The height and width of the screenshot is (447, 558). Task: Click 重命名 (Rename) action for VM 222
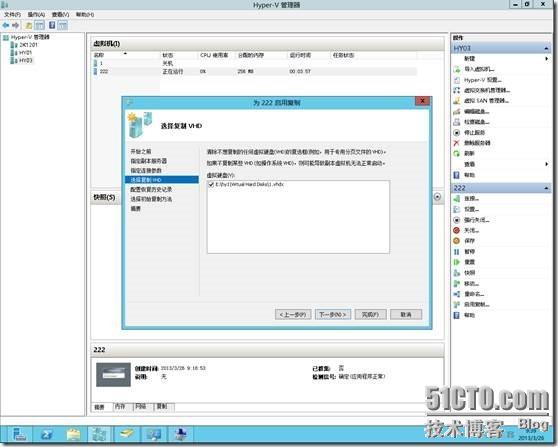click(x=474, y=294)
